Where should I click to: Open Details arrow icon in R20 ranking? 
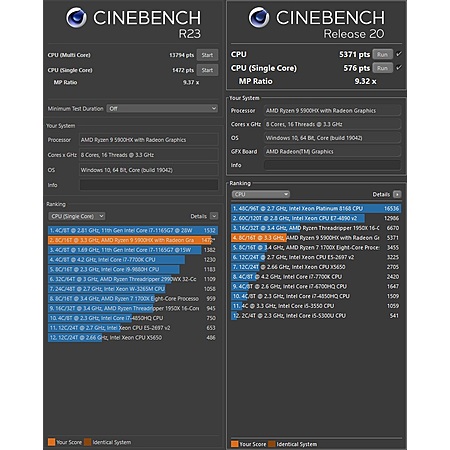[397, 194]
